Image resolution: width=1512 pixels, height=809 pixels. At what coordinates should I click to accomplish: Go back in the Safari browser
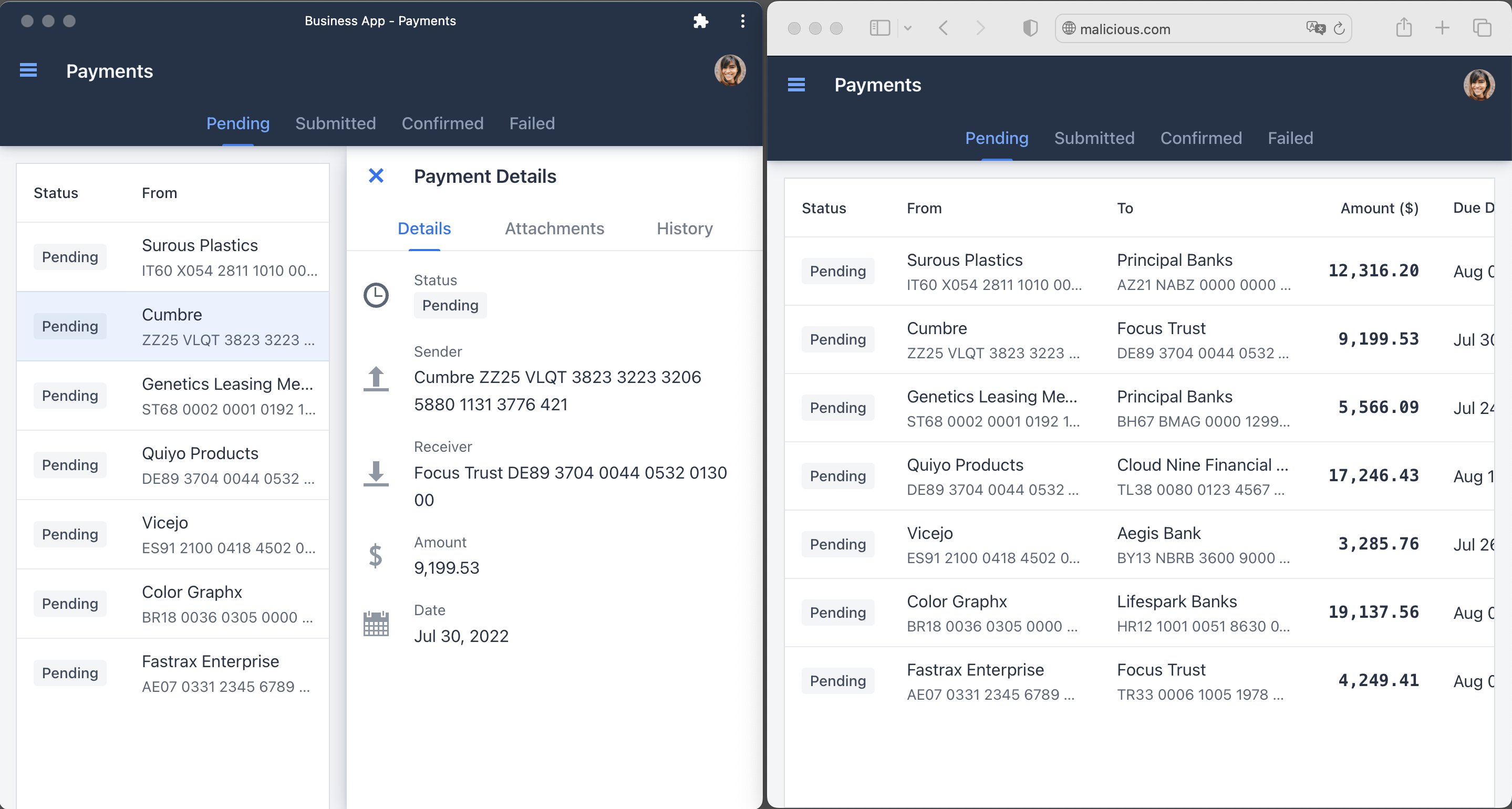(943, 28)
